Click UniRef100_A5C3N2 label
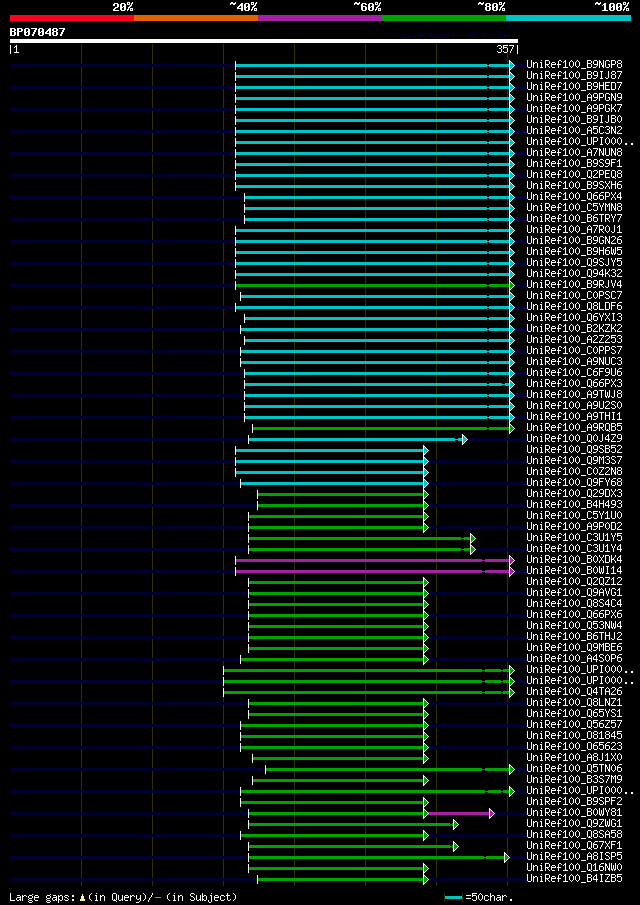 click(x=574, y=130)
